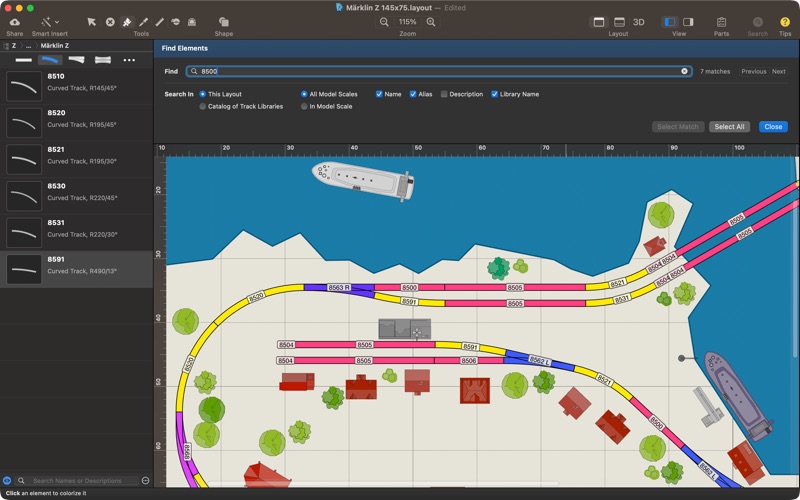The height and width of the screenshot is (500, 800).
Task: Enable the Description checkbox
Action: click(444, 94)
